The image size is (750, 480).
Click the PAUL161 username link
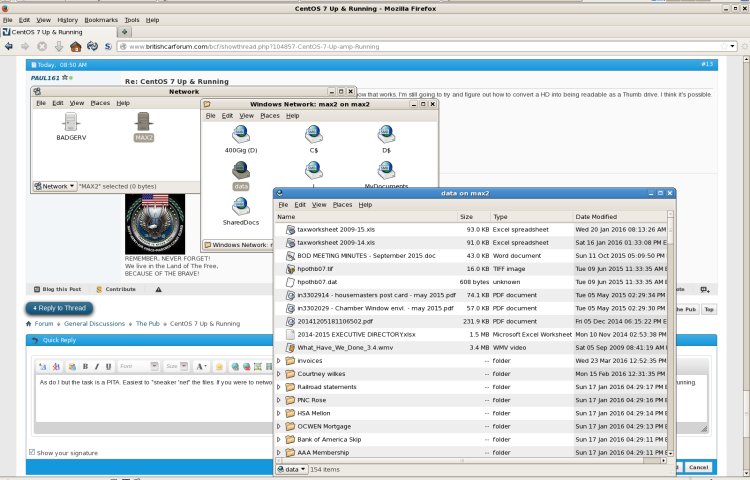(45, 78)
